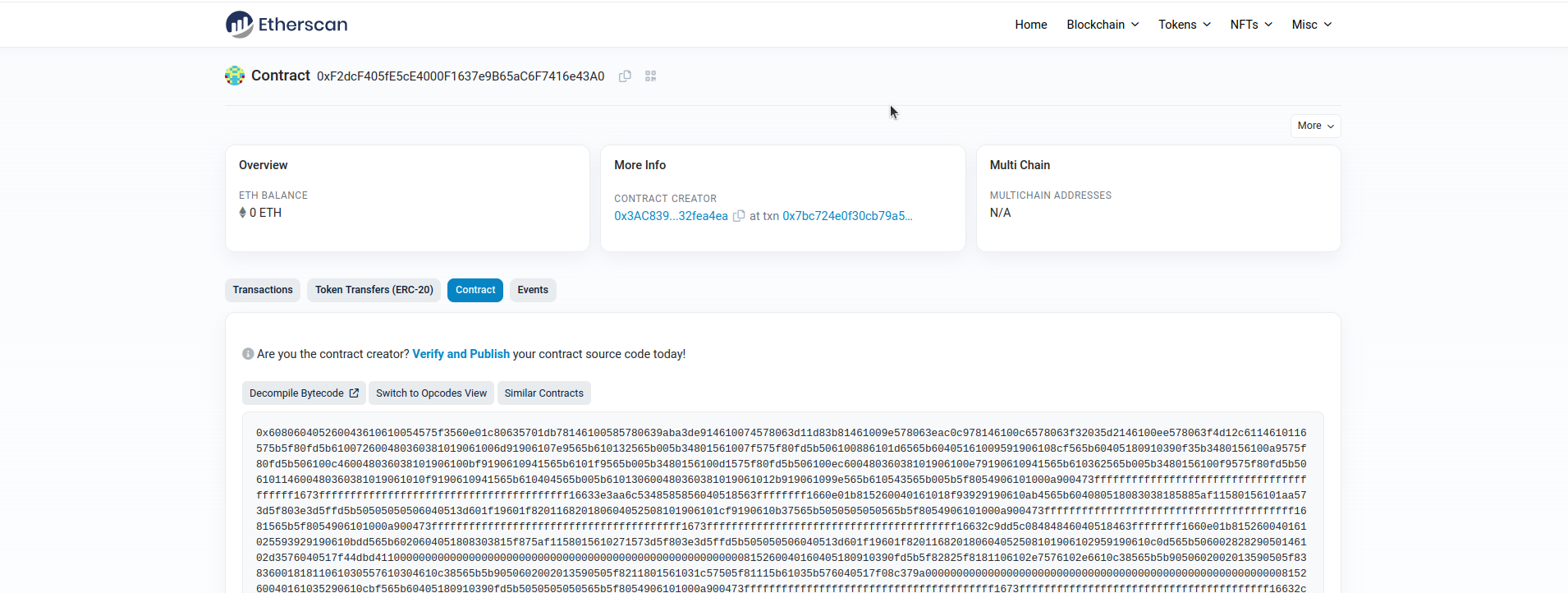1568x593 pixels.
Task: Open creation transaction 0x7bc724e0f30cb79a5…
Action: click(847, 216)
